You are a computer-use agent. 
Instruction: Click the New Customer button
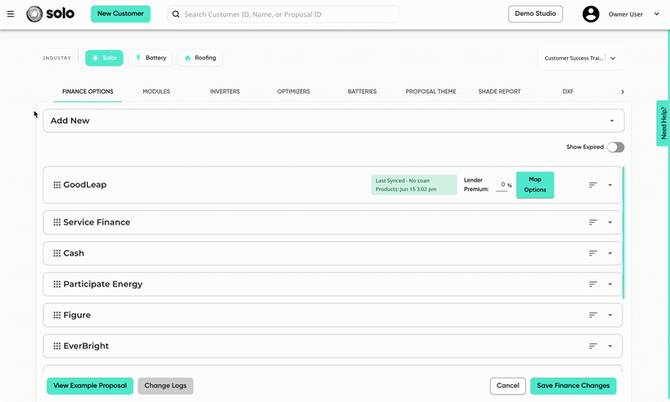120,14
